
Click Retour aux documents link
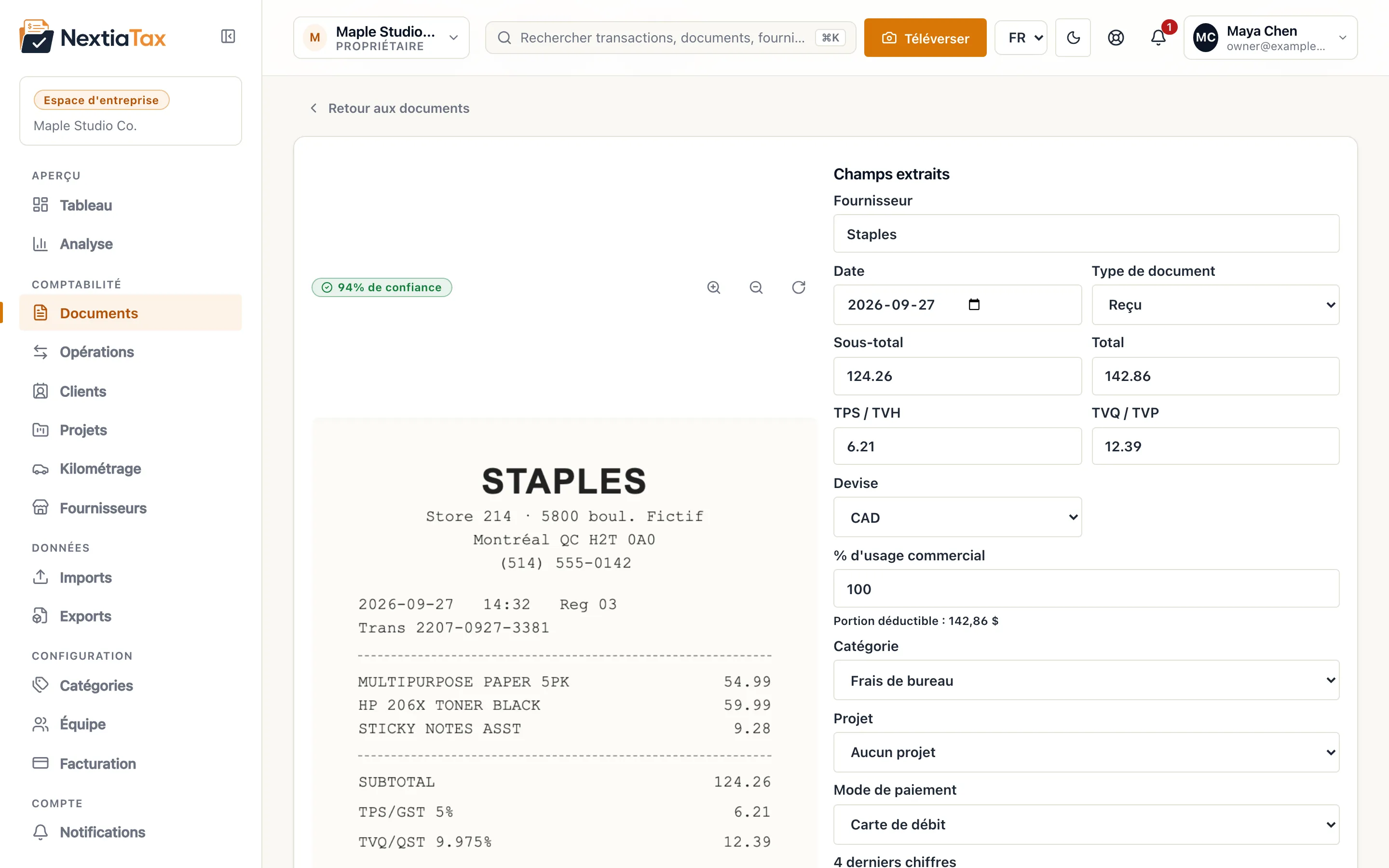click(x=390, y=108)
